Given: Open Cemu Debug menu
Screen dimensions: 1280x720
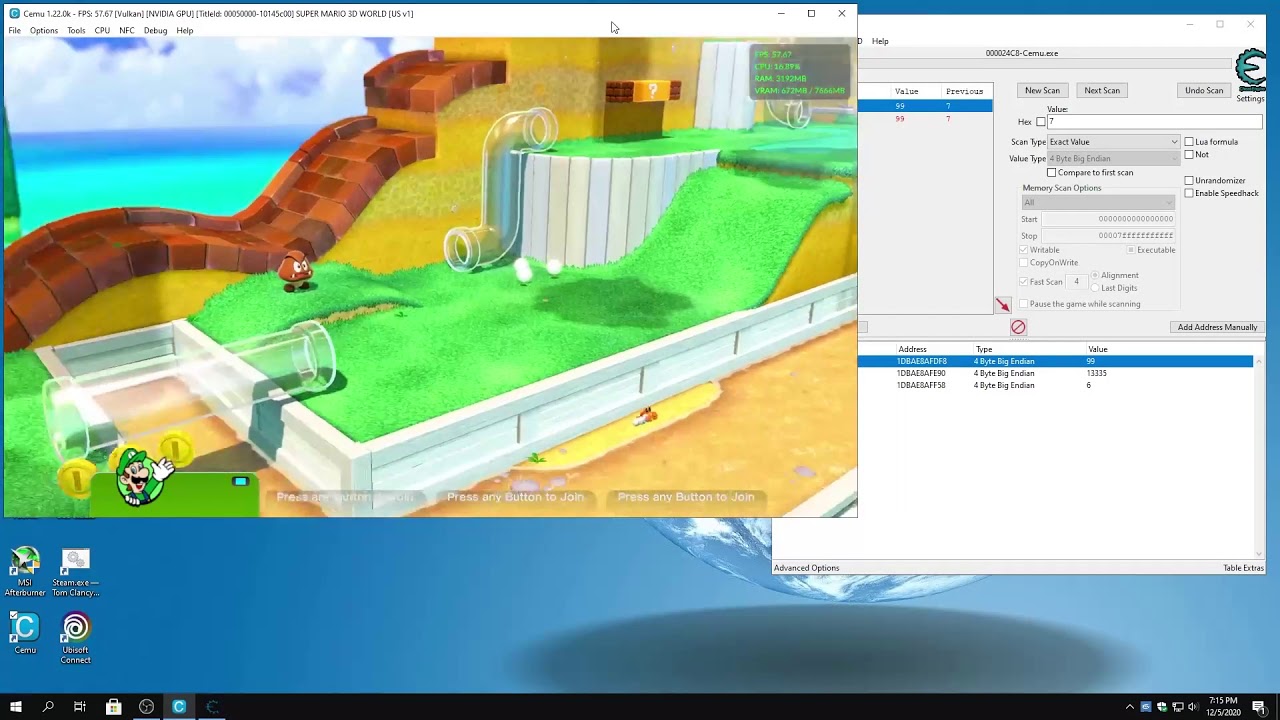Looking at the screenshot, I should click(x=155, y=31).
